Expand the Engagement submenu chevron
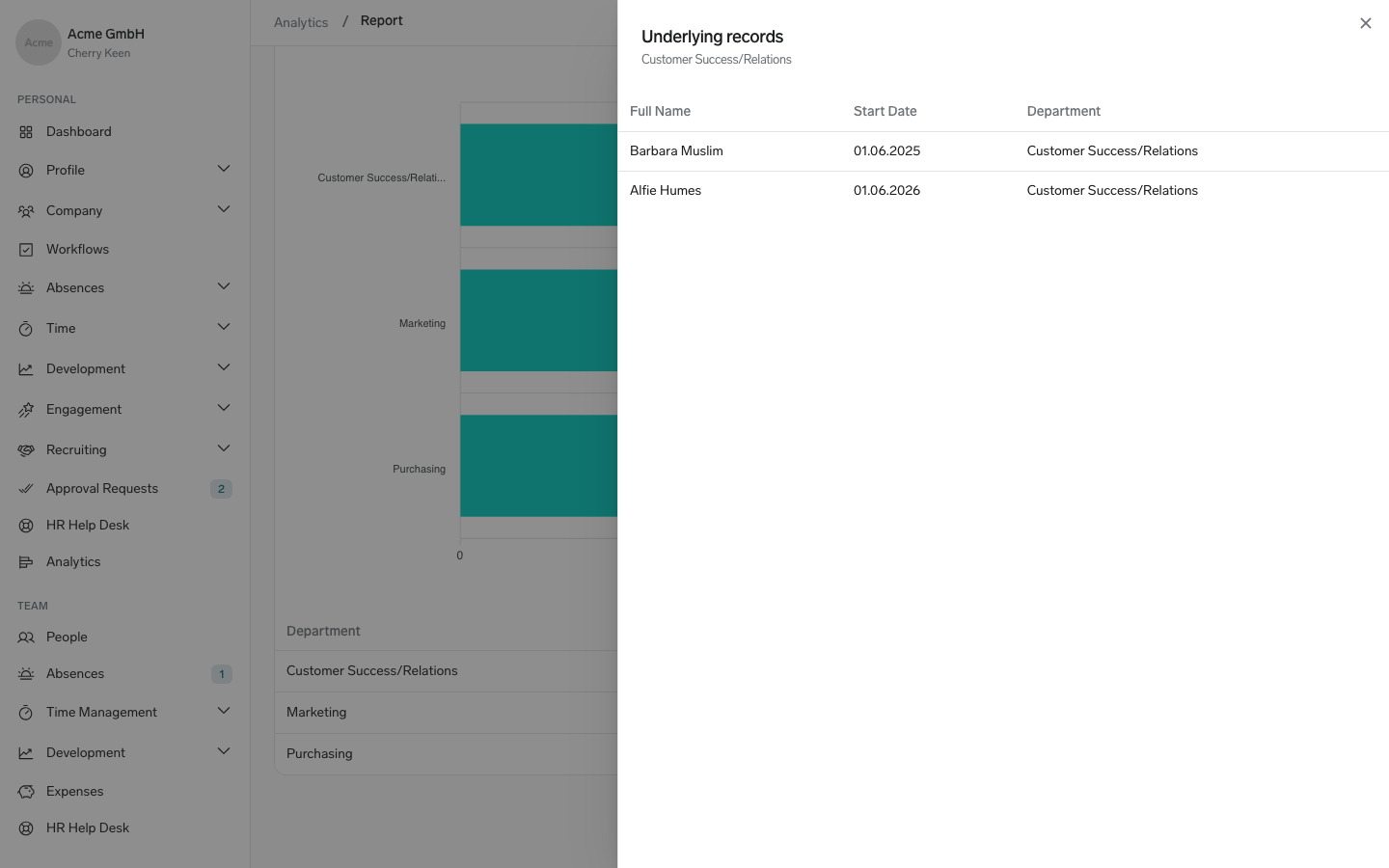 tap(224, 408)
